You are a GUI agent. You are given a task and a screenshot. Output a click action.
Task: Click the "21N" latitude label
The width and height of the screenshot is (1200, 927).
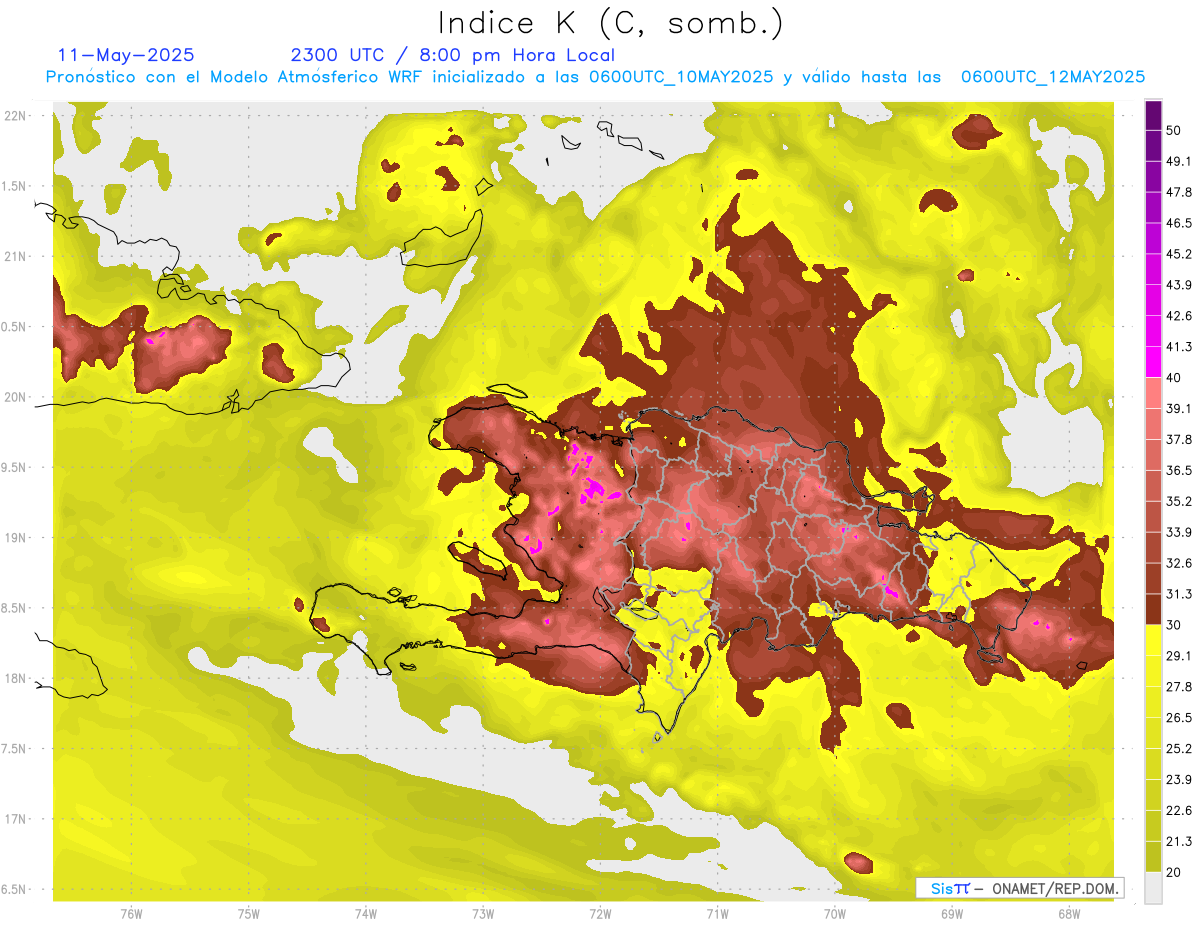(x=15, y=256)
